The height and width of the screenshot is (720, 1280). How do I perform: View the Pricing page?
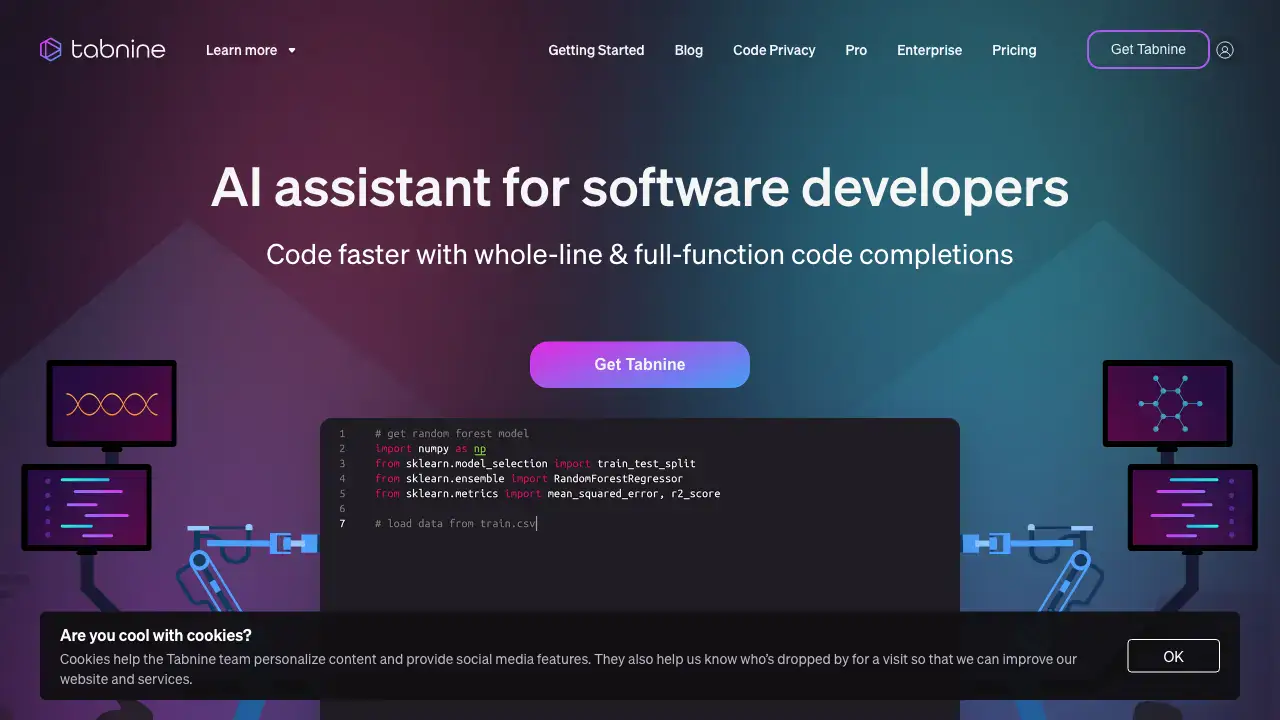click(1014, 50)
